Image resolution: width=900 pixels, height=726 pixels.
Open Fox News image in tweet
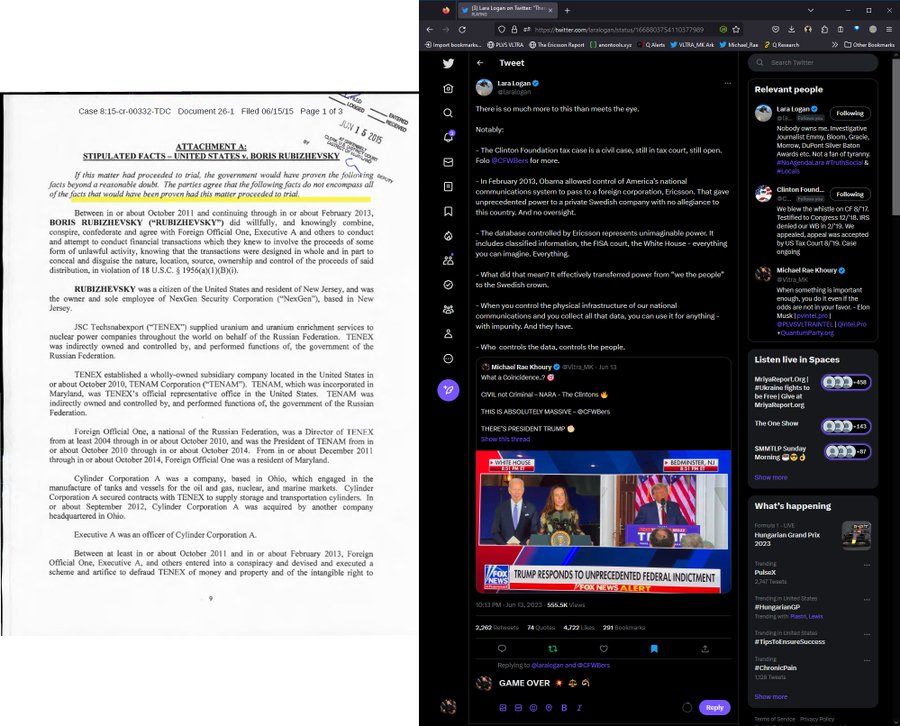(x=603, y=522)
